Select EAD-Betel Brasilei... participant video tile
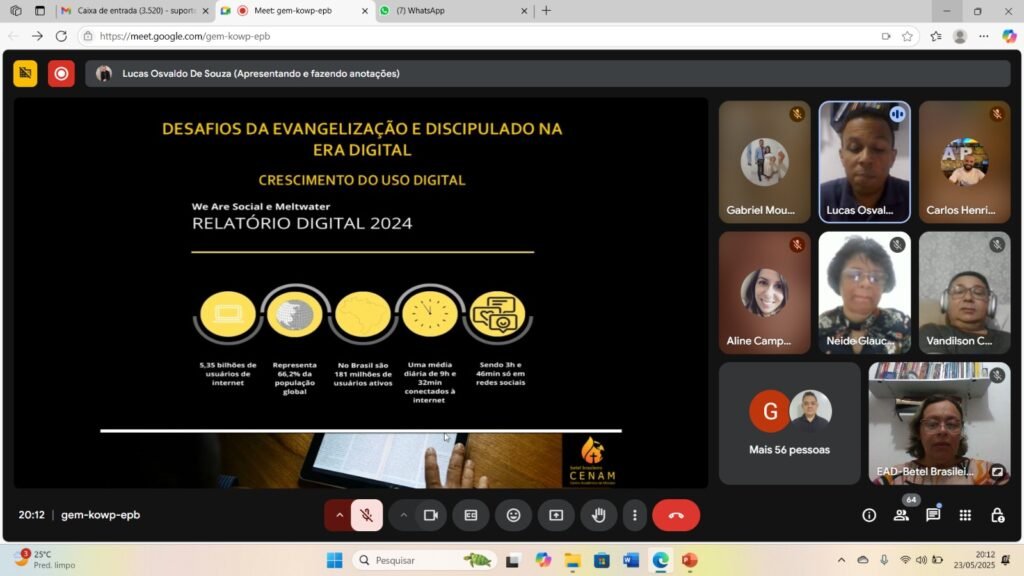Viewport: 1024px width, 576px height. point(939,423)
